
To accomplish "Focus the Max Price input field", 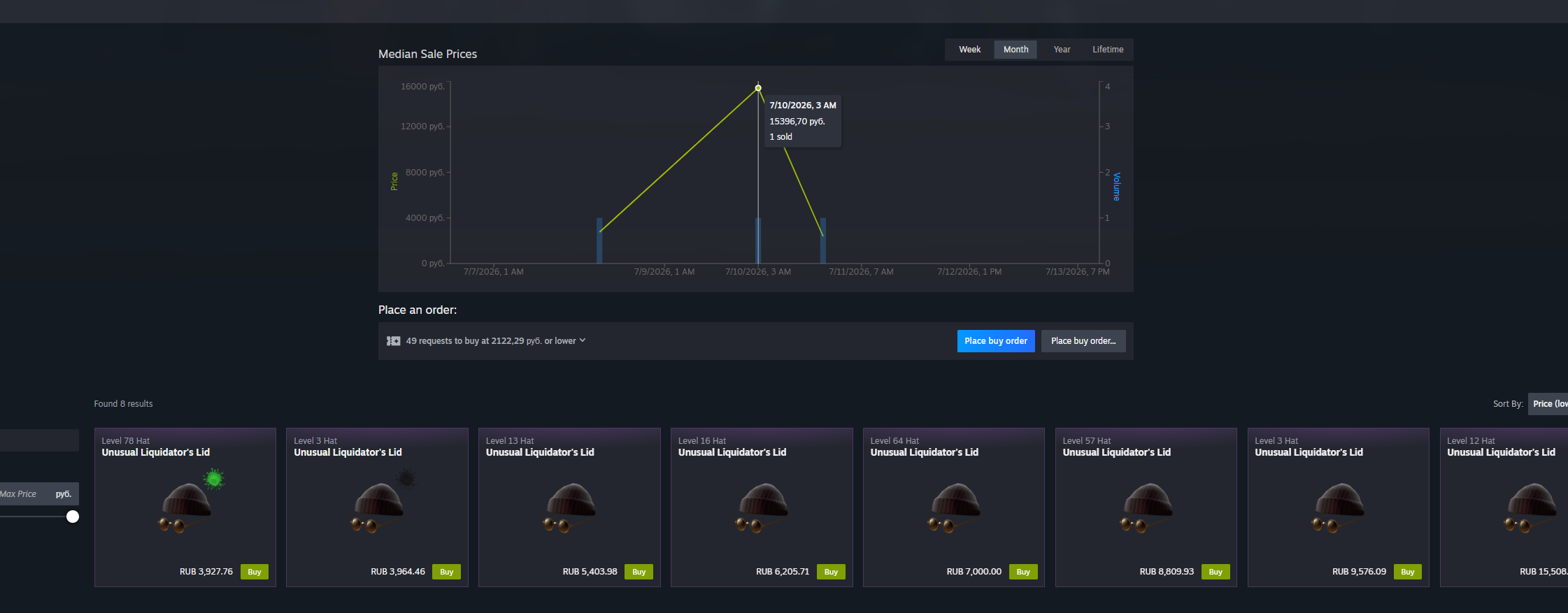I will tap(38, 493).
